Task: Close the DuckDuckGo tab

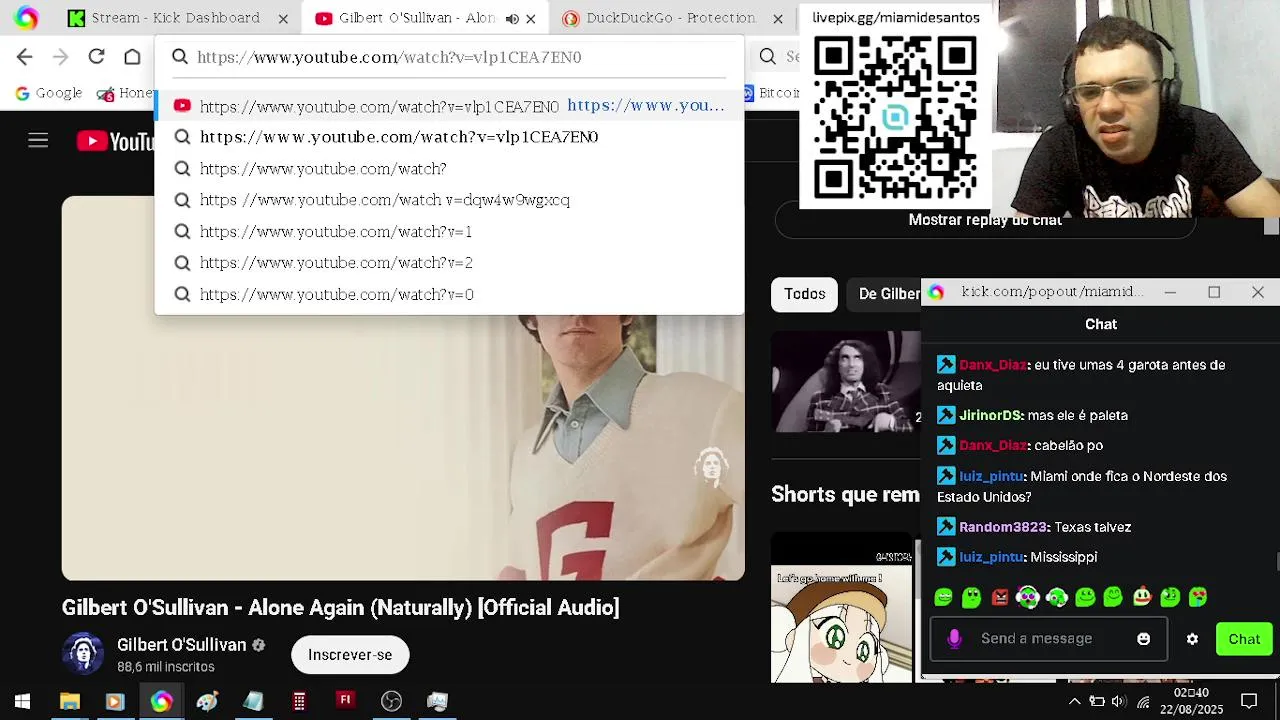Action: pos(777,18)
